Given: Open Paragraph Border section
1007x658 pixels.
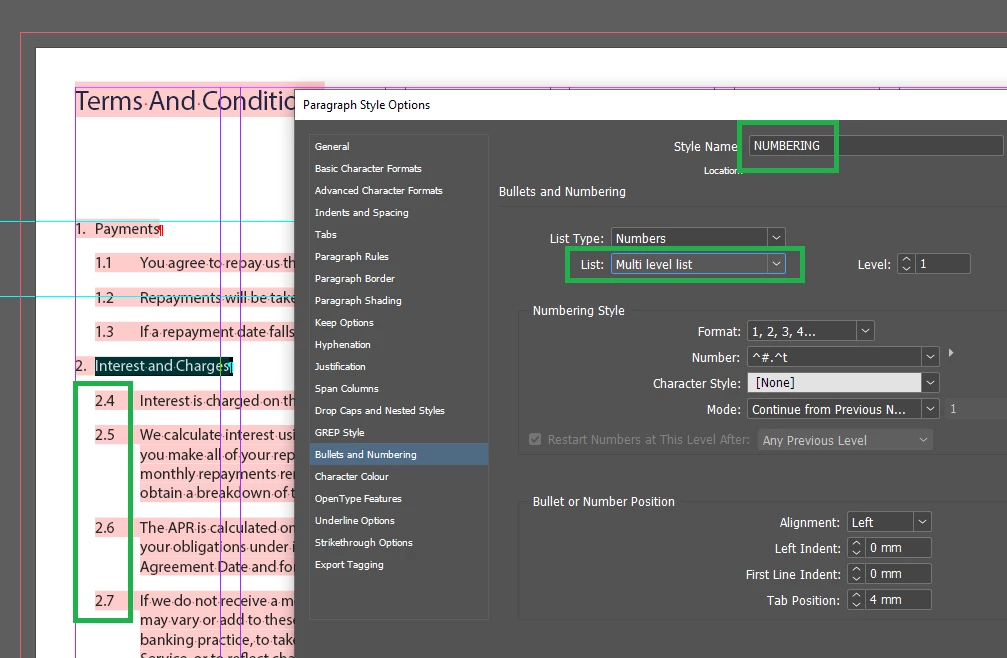Looking at the screenshot, I should click(x=355, y=279).
